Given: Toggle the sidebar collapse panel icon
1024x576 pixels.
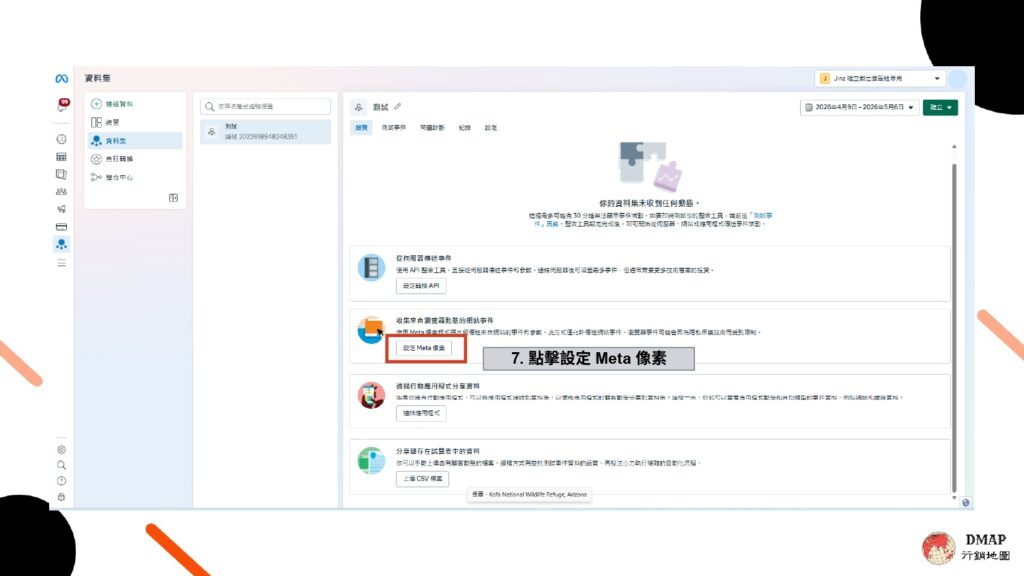Looking at the screenshot, I should pyautogui.click(x=173, y=198).
